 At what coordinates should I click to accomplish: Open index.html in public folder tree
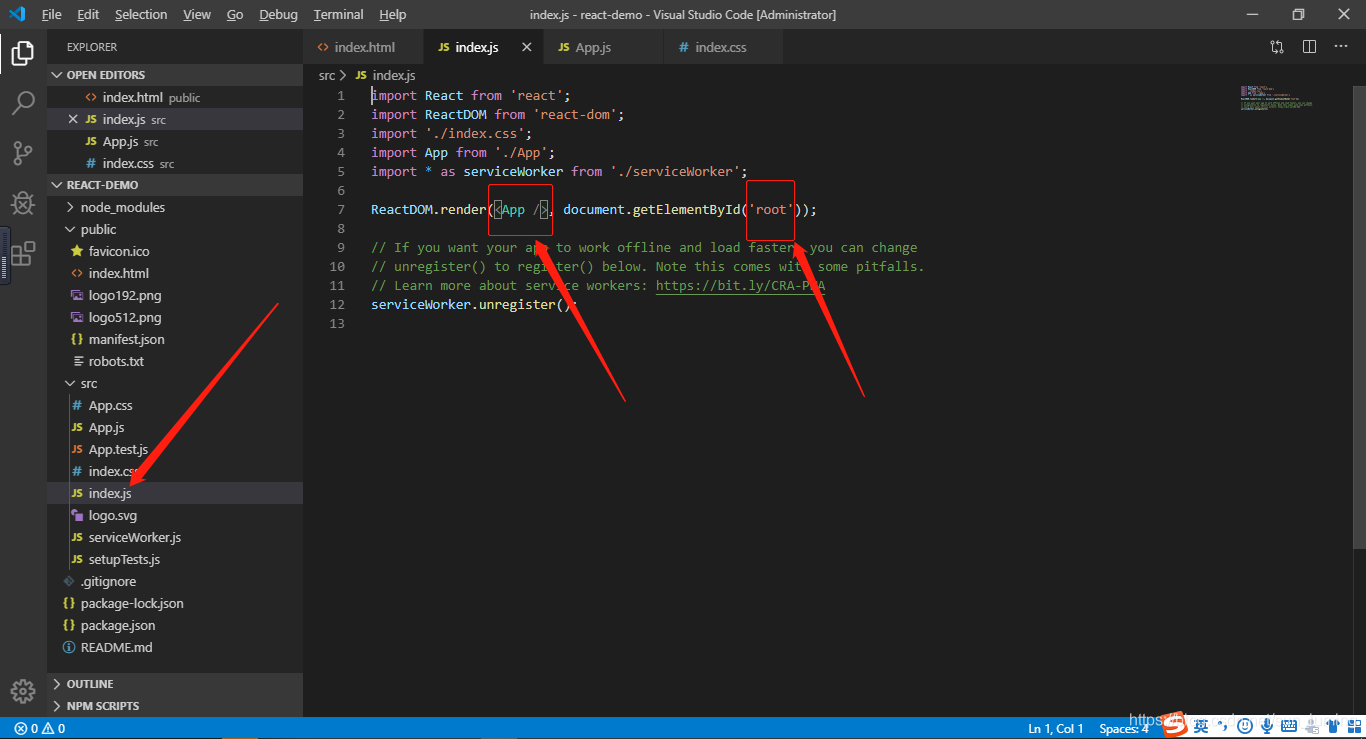coord(175,273)
